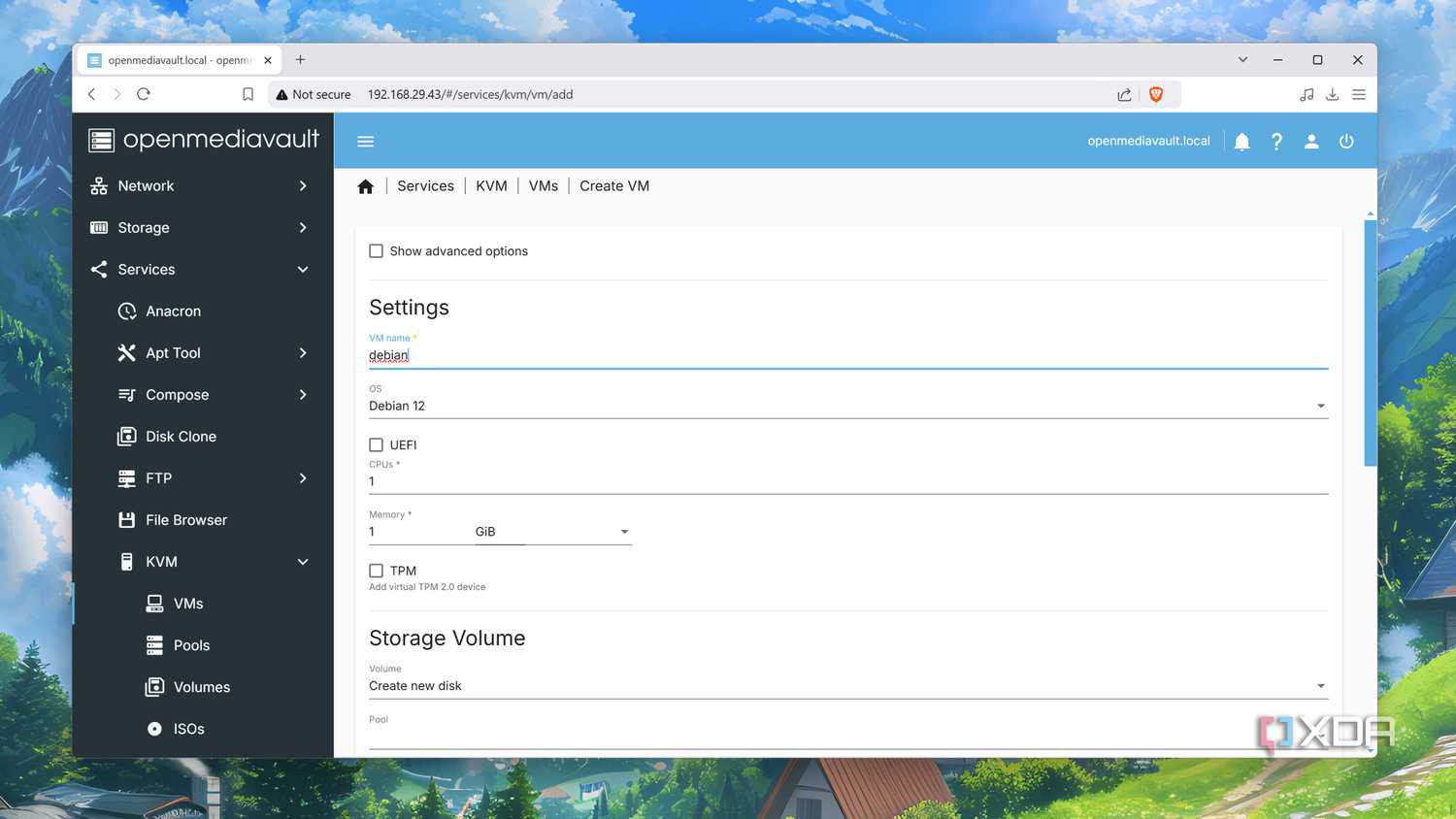
Task: Bookmark the page with bookmark icon
Action: [248, 94]
